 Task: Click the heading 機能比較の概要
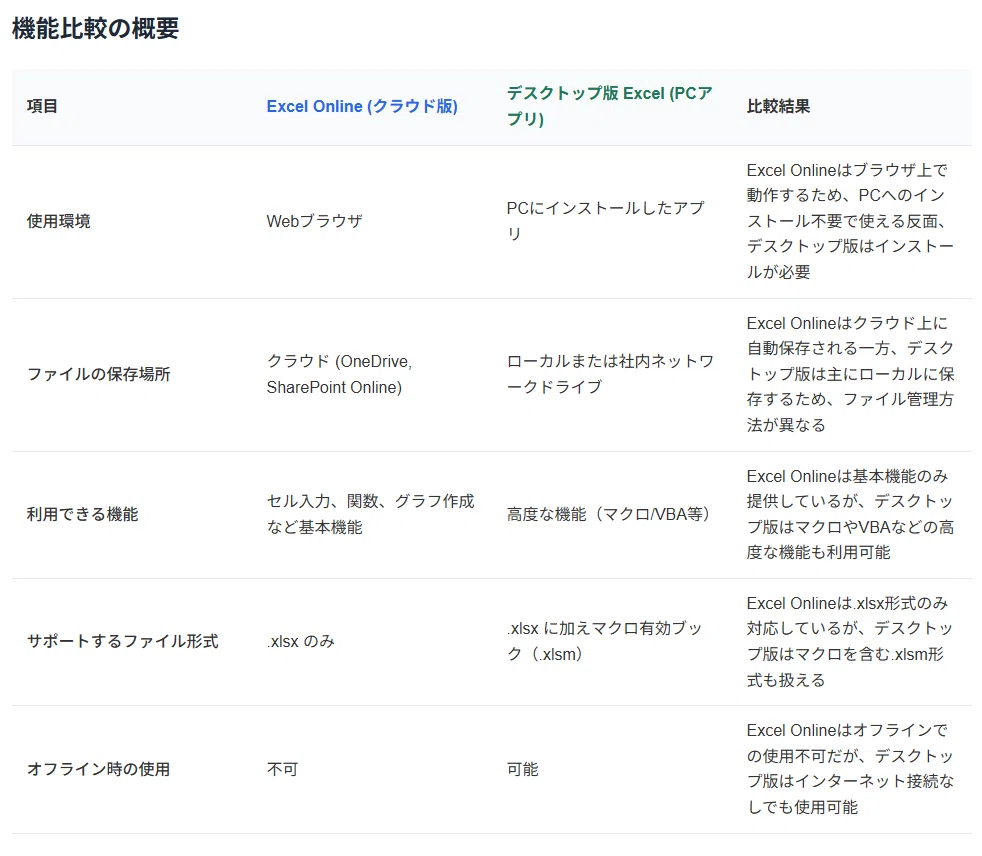click(x=96, y=28)
